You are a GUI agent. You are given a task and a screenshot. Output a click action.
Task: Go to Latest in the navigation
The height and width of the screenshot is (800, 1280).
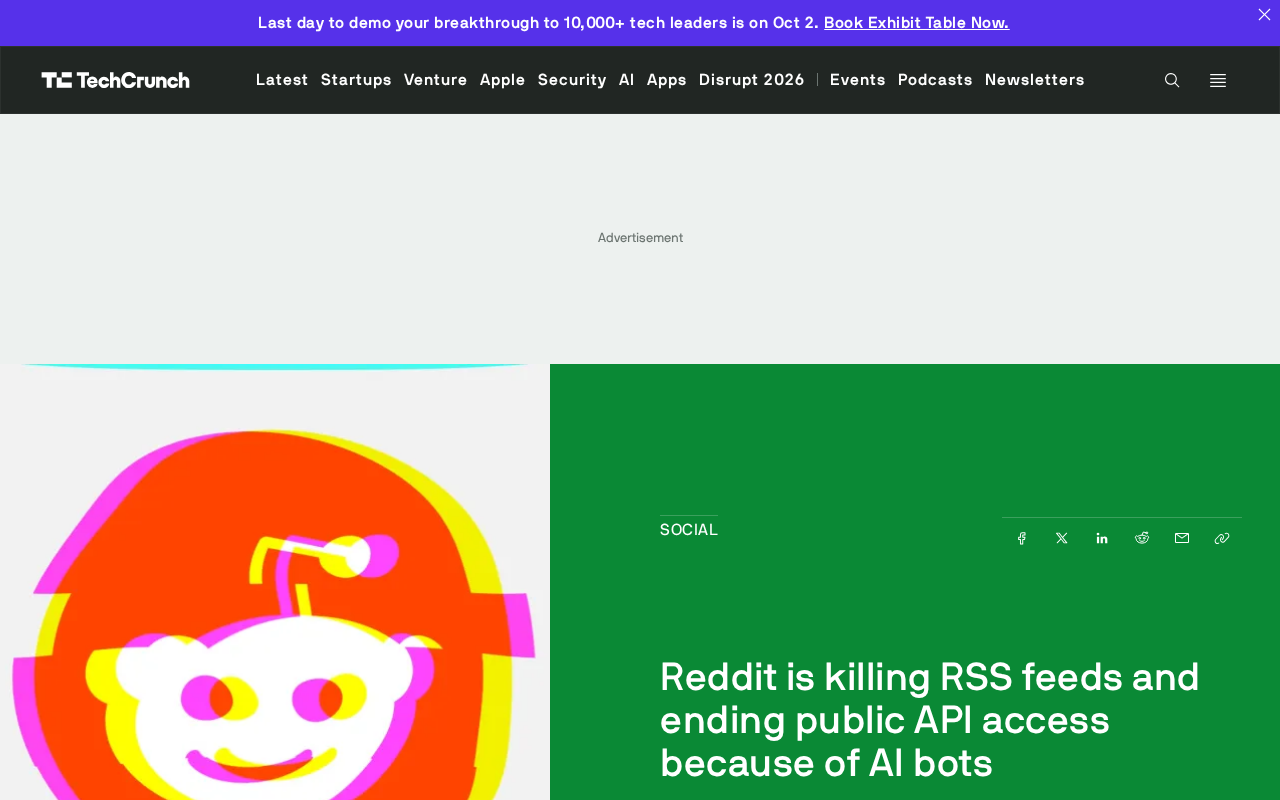click(x=282, y=80)
